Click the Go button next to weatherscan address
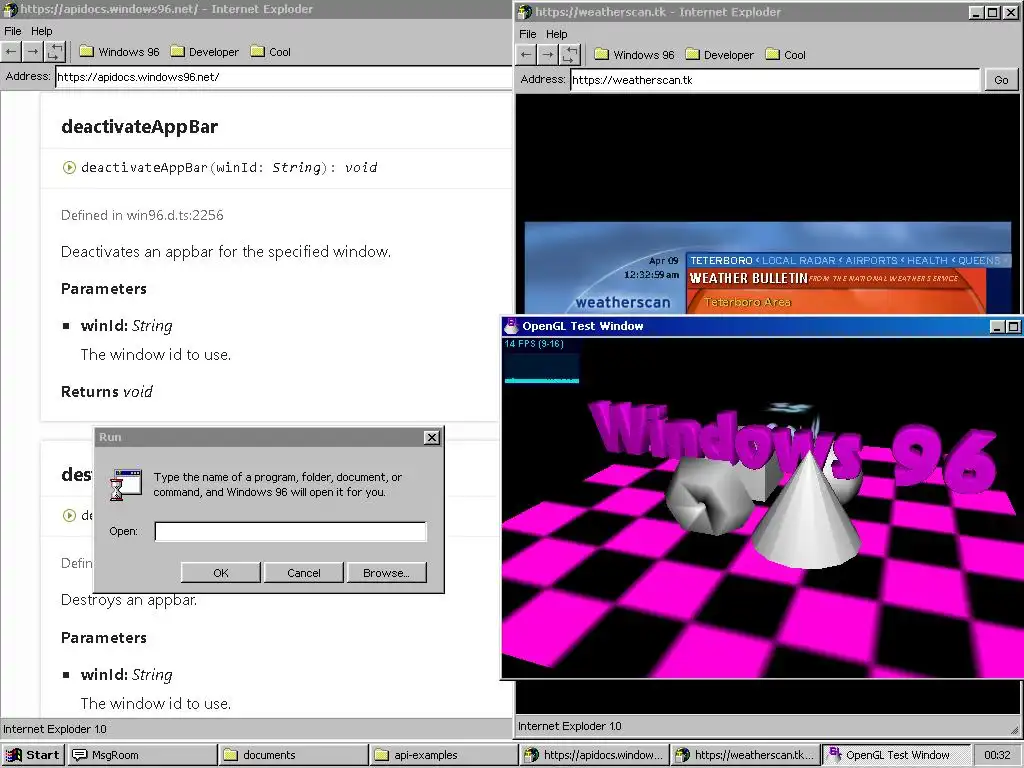The height and width of the screenshot is (768, 1024). 1001,80
